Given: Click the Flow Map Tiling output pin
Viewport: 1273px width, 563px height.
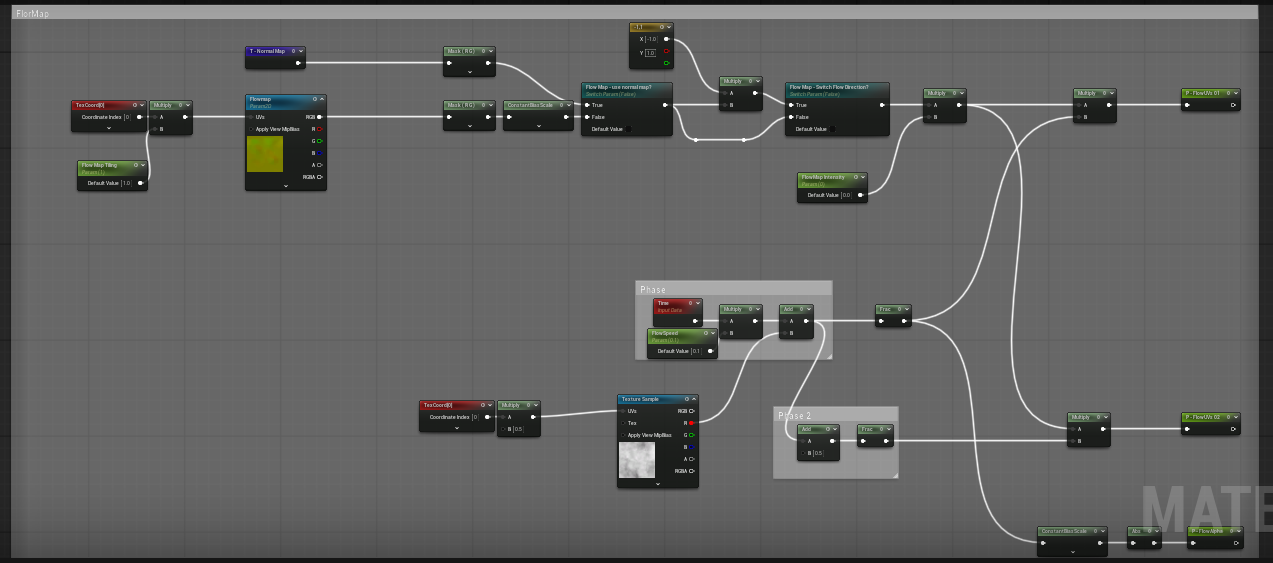Looking at the screenshot, I should [141, 183].
